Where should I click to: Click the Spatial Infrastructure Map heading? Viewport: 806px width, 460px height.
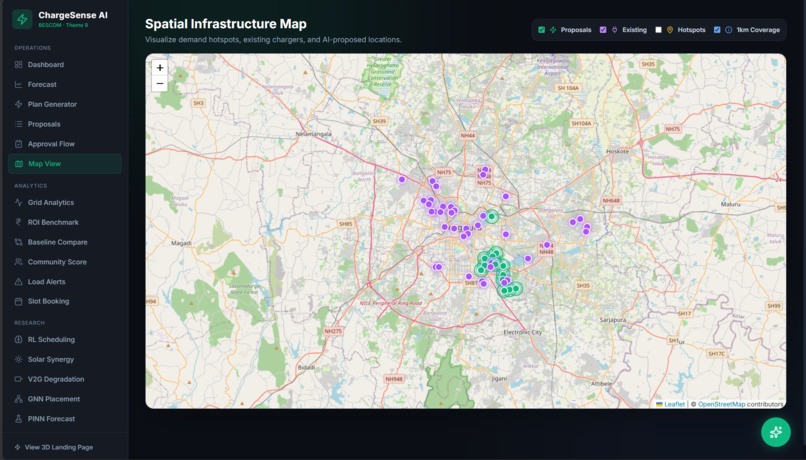[x=226, y=24]
